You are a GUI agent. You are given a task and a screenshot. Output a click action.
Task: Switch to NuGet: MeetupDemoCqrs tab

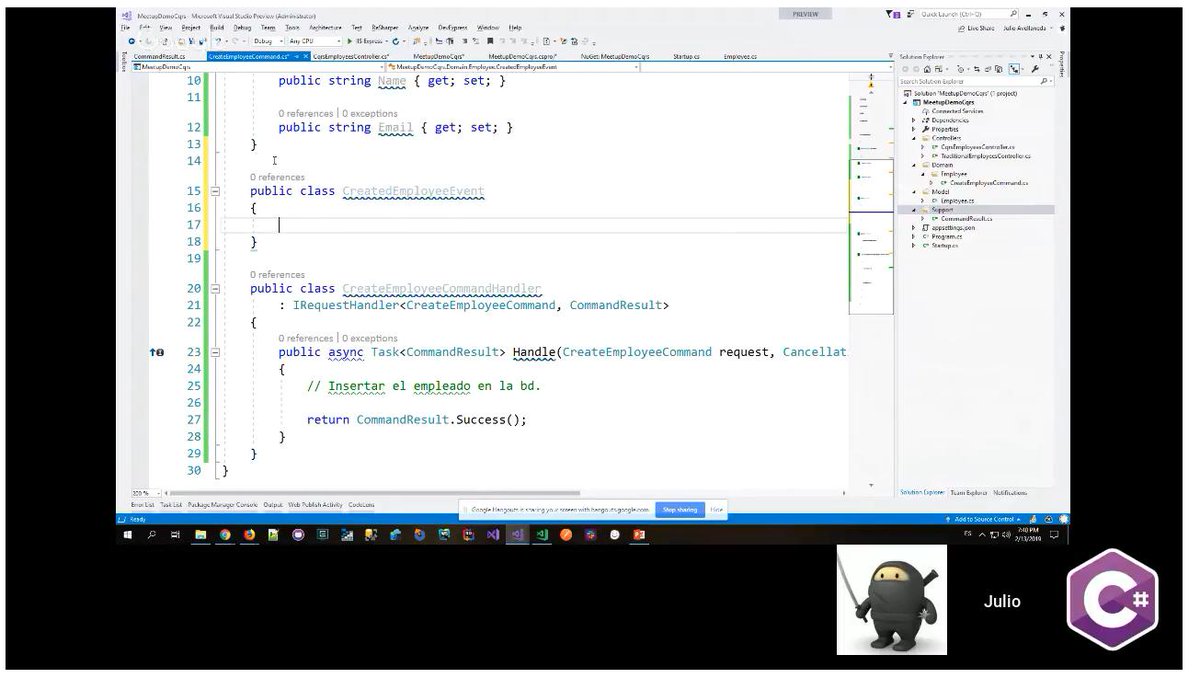click(615, 57)
